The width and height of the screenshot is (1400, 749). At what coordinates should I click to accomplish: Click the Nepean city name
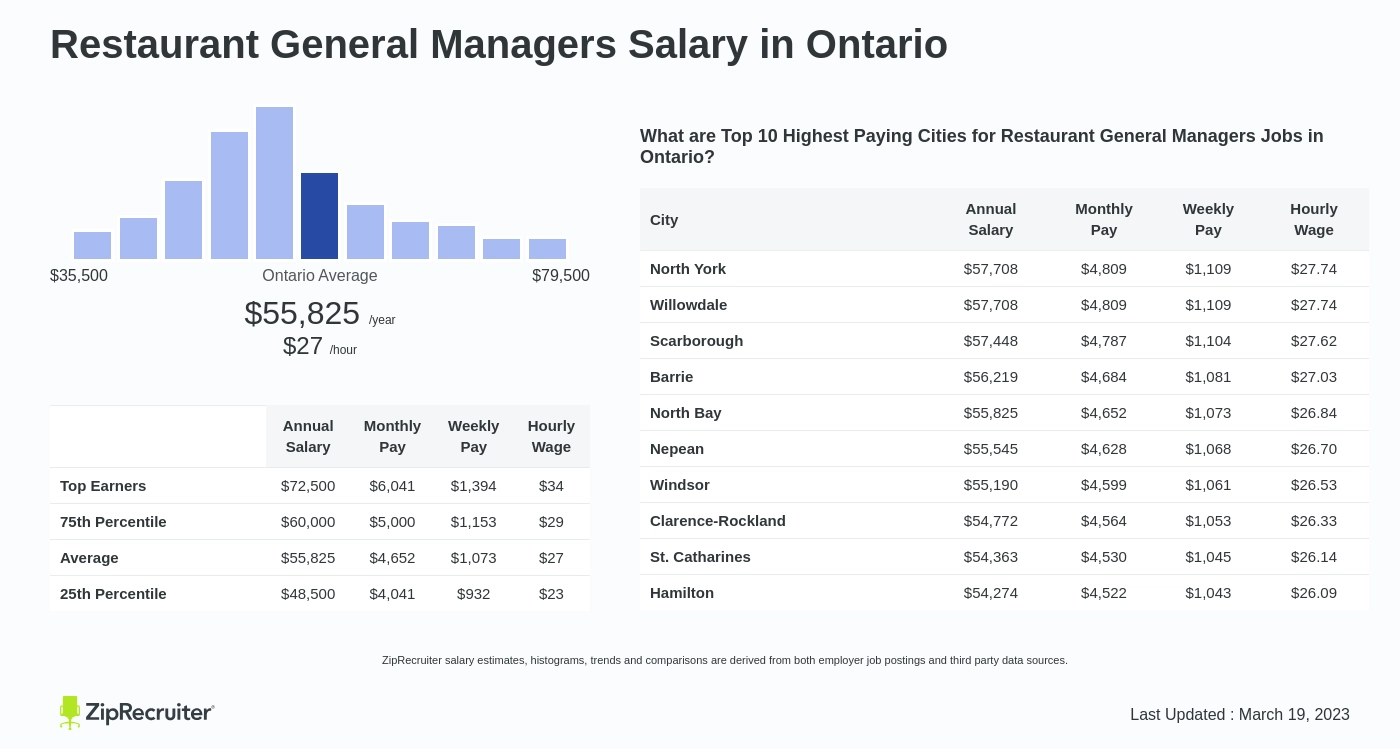677,449
